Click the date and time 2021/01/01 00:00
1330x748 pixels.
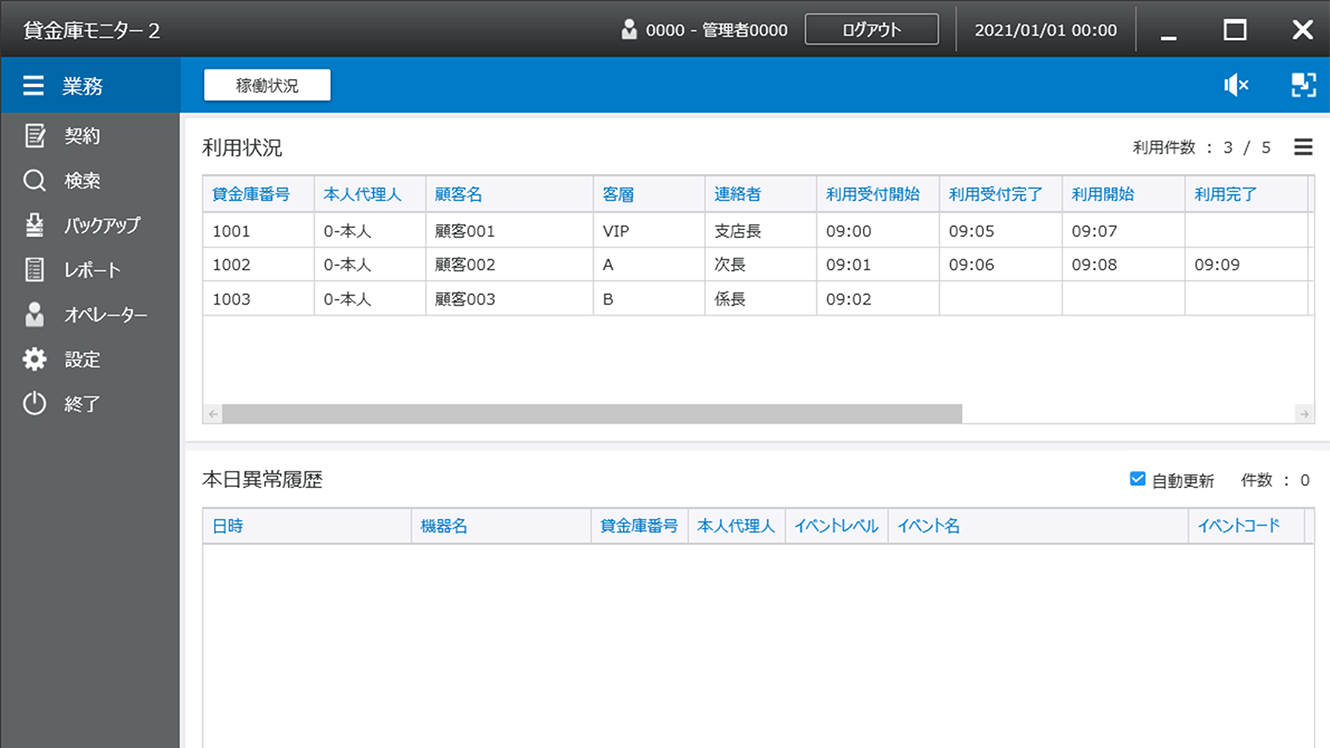tap(1046, 30)
